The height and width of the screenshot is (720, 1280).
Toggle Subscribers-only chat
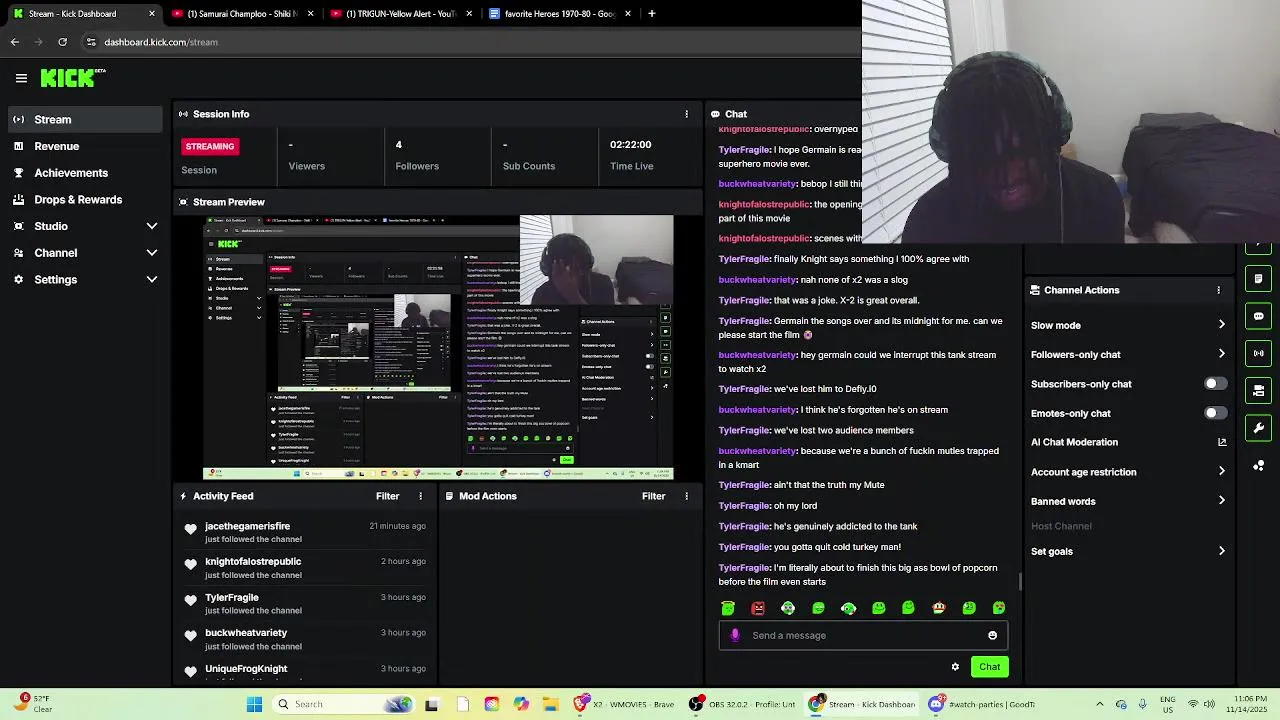[1215, 383]
